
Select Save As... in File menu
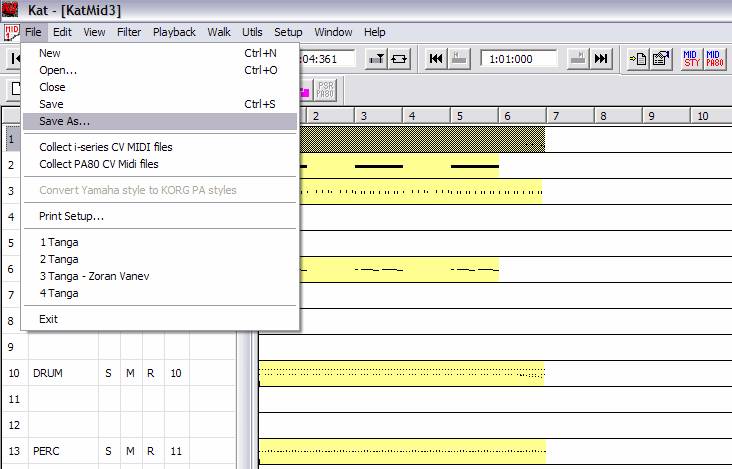click(160, 121)
